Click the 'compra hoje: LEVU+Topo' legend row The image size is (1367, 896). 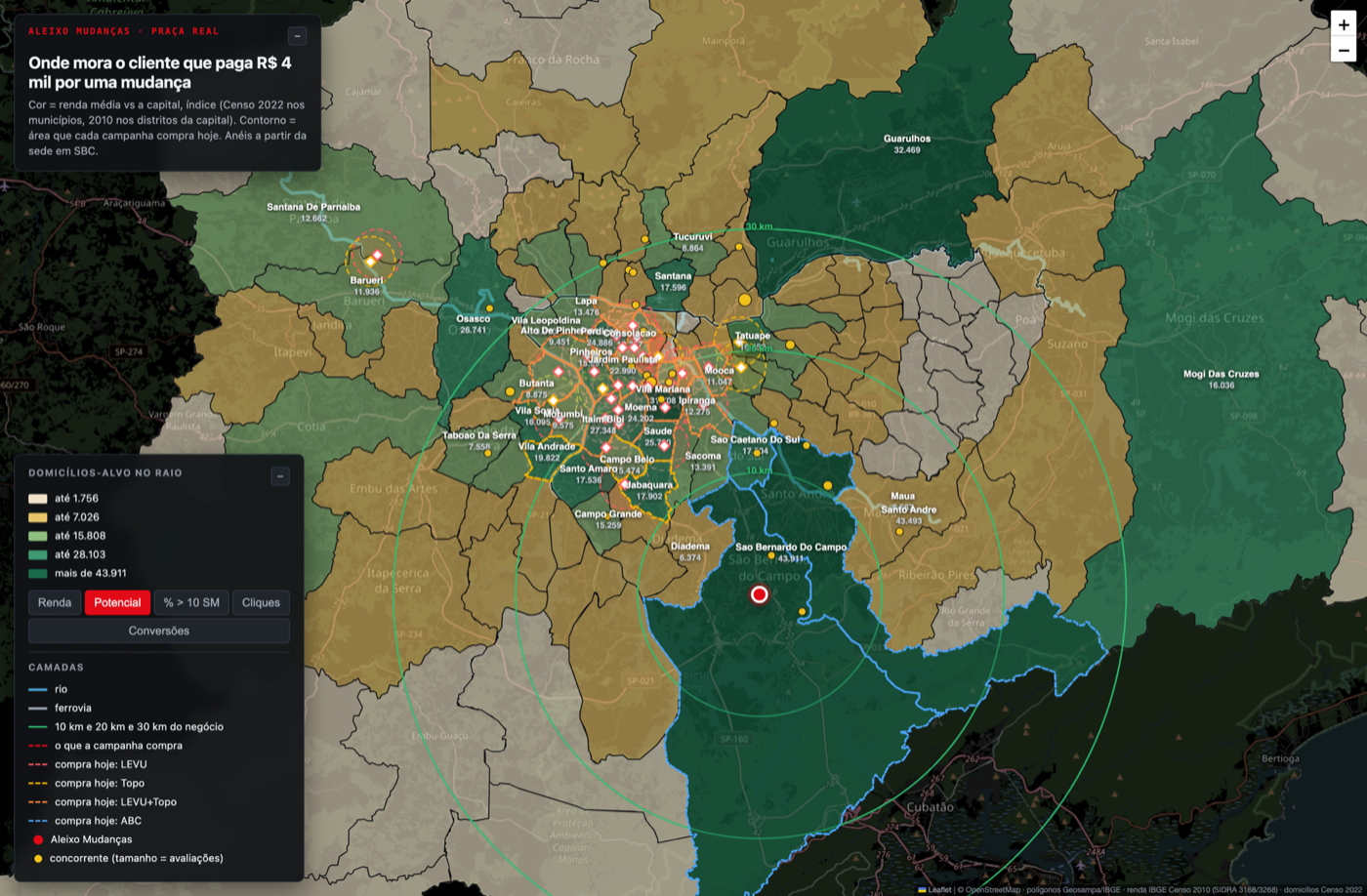tap(103, 802)
